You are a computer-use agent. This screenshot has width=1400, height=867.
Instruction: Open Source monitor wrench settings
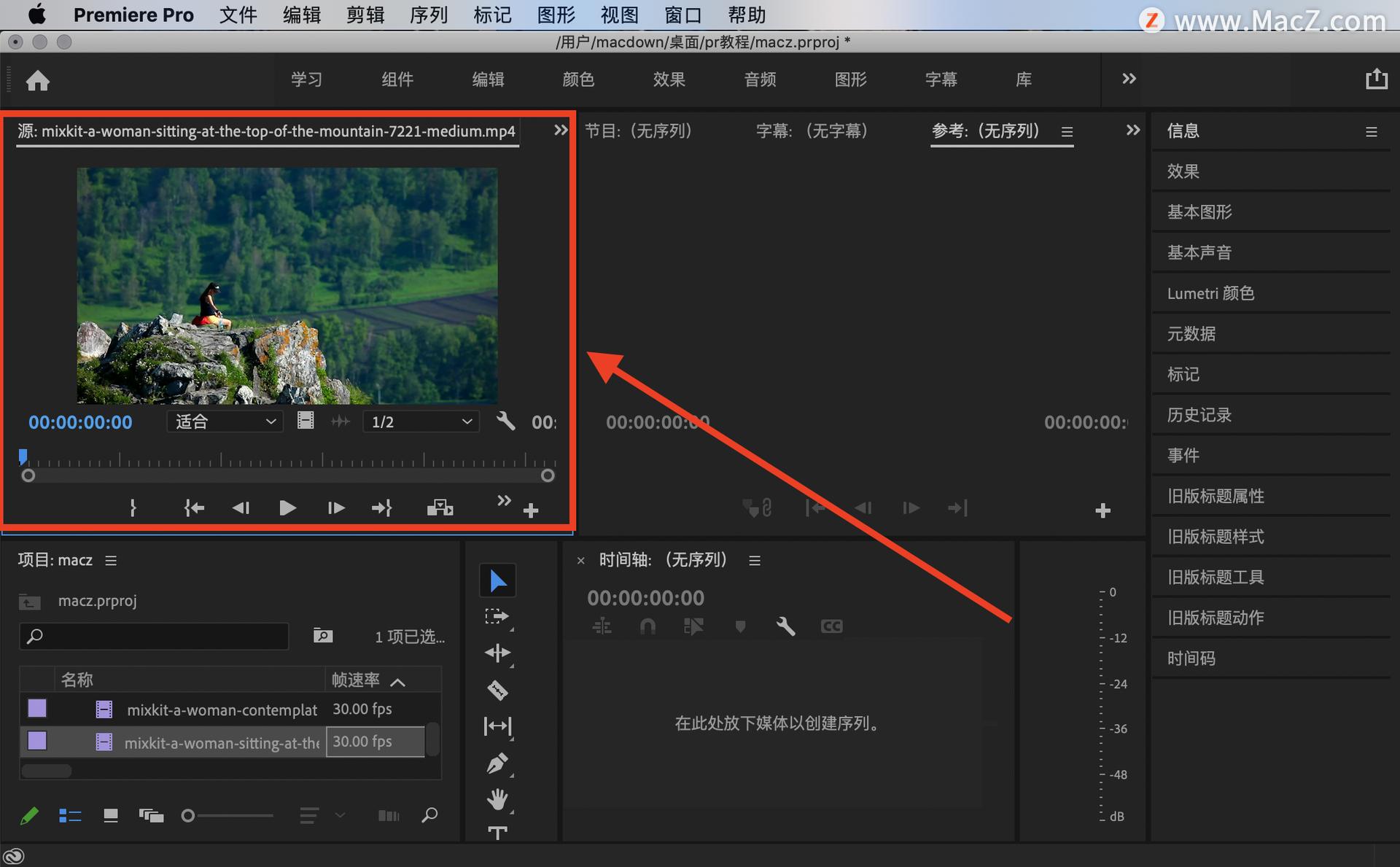point(505,421)
